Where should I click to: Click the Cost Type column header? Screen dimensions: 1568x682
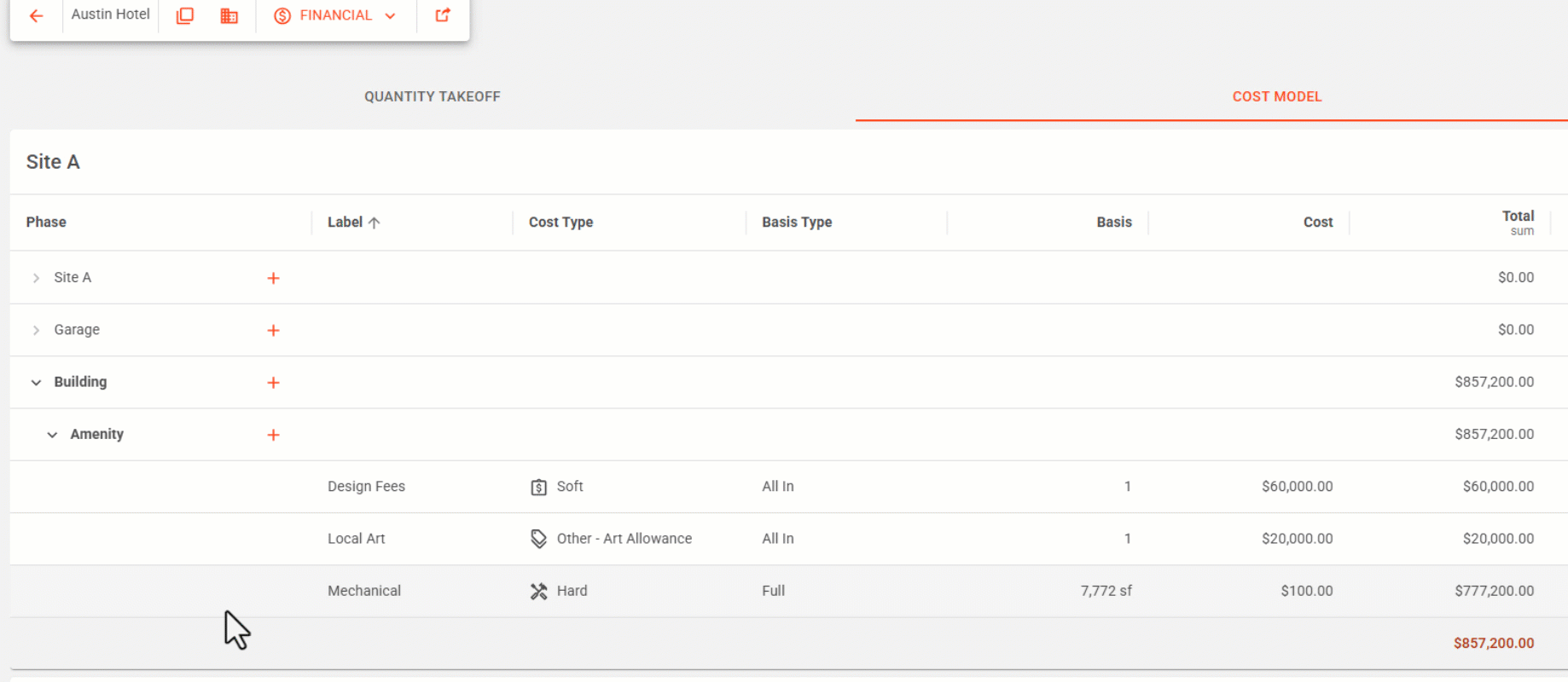click(x=560, y=222)
